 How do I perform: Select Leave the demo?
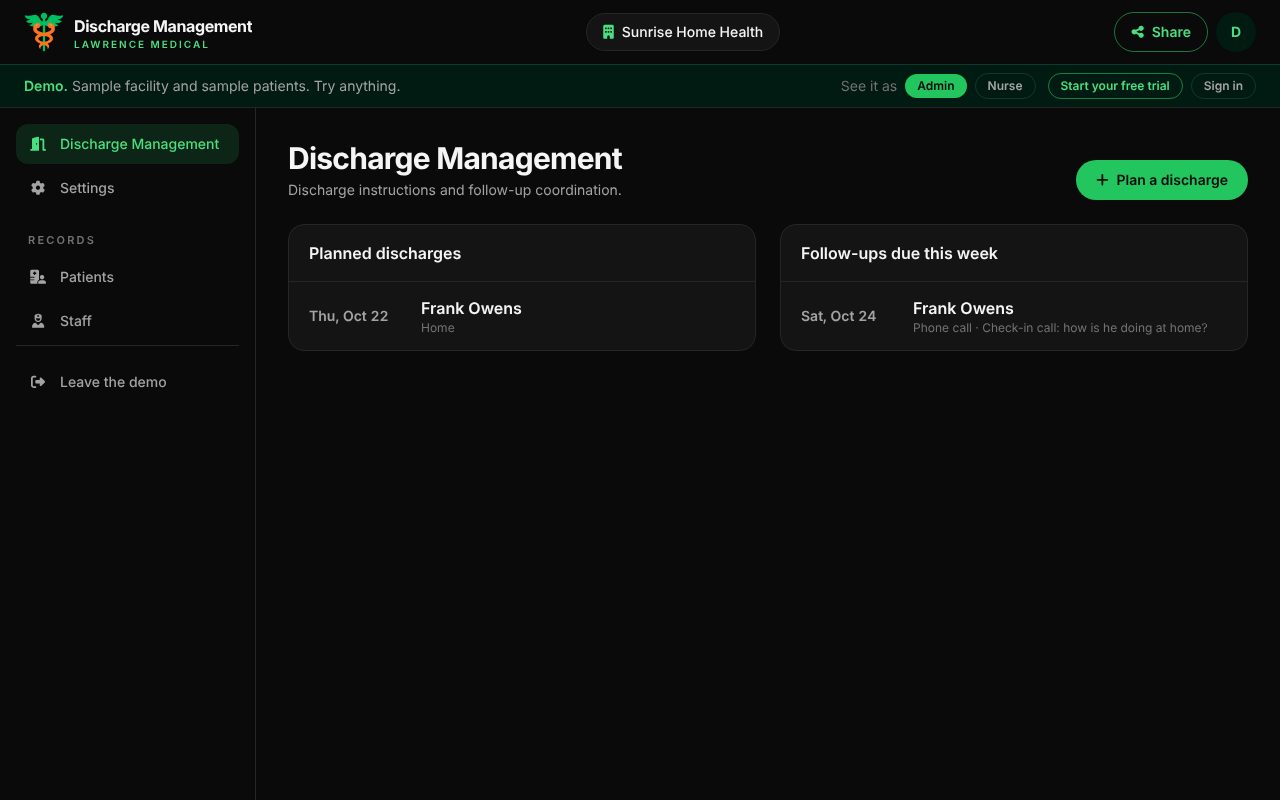pos(127,382)
